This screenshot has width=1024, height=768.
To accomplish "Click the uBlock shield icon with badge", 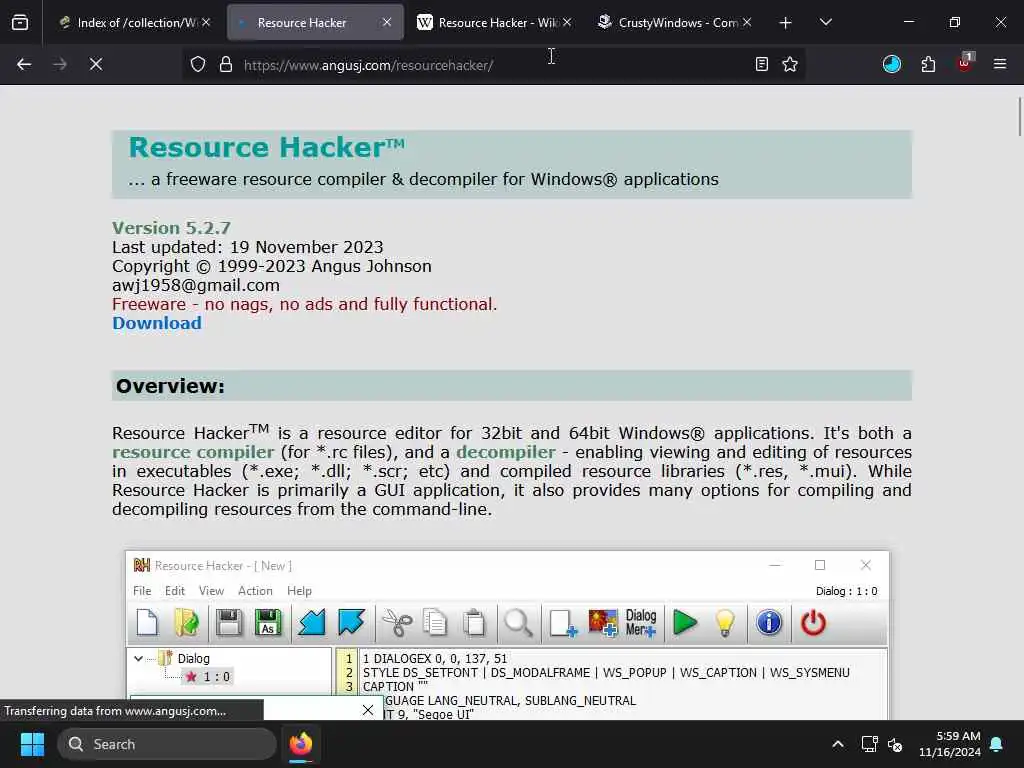I will [x=965, y=63].
